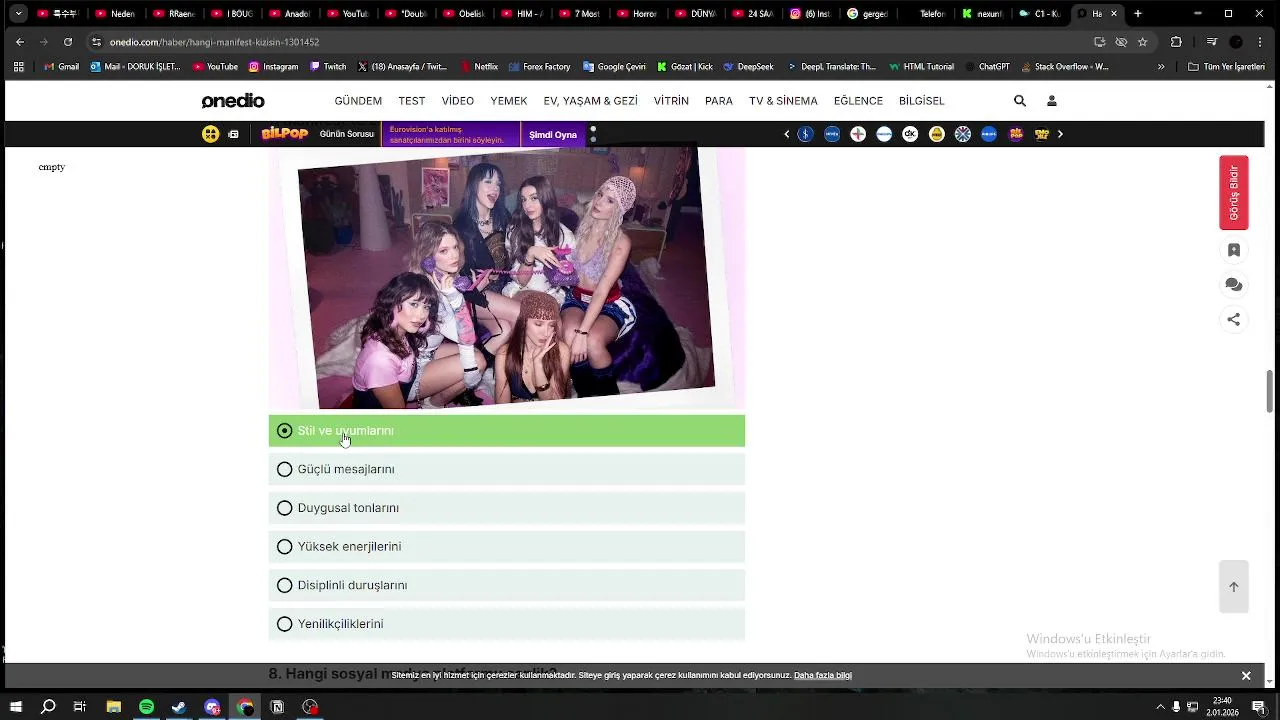
Task: Click the share icon in the sidebar
Action: [1233, 320]
